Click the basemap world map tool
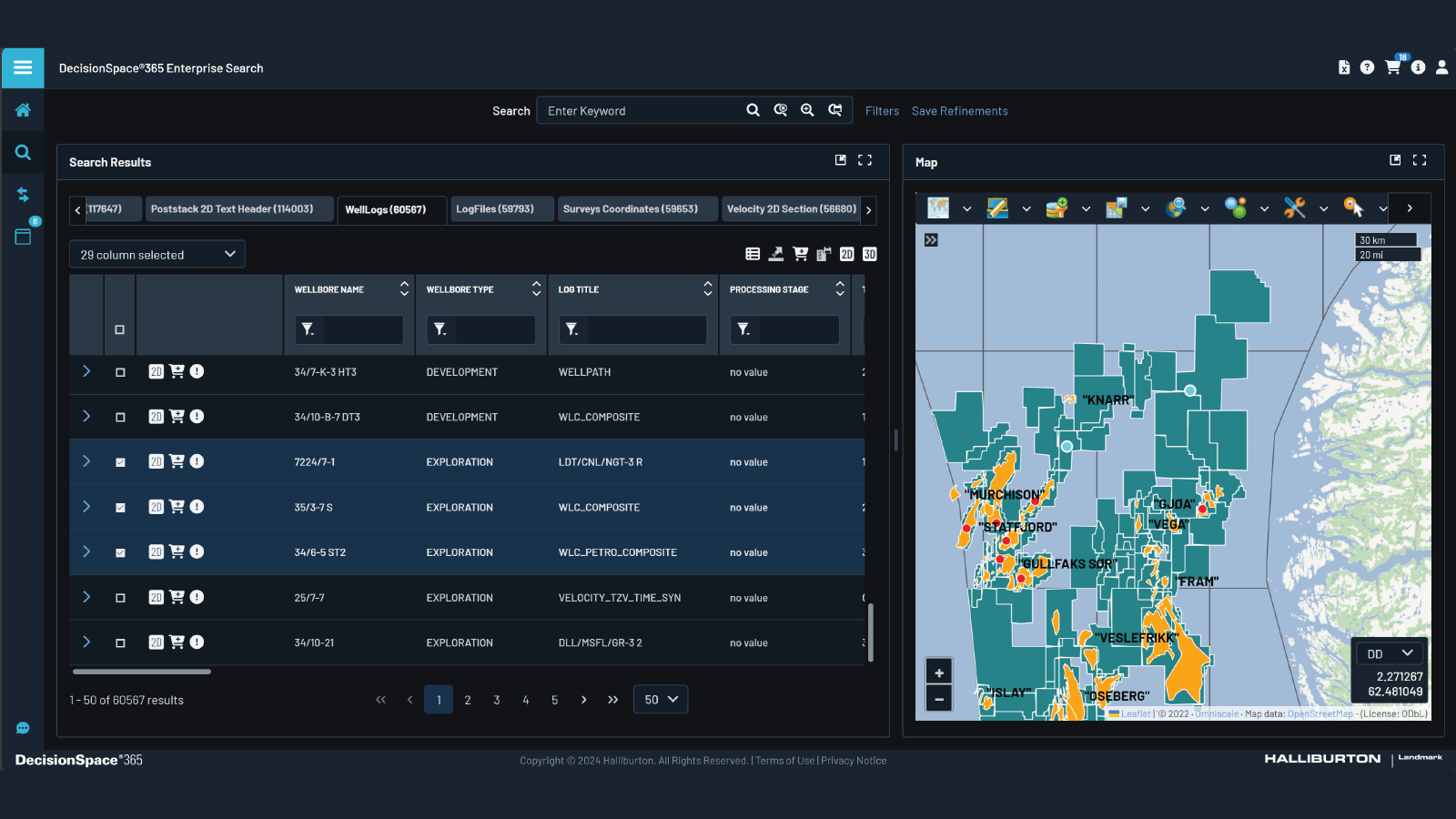Screen dimensions: 1456x819 click(x=938, y=208)
